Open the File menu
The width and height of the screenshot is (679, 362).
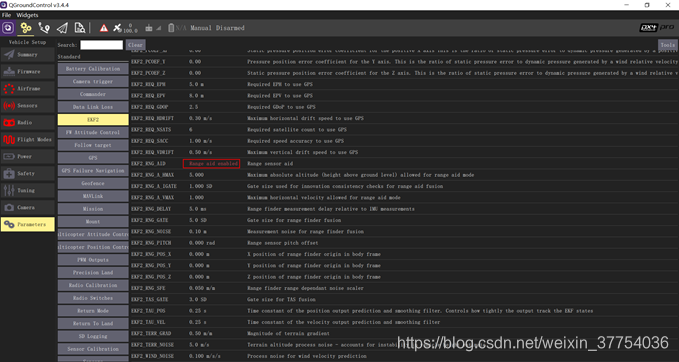(6, 15)
